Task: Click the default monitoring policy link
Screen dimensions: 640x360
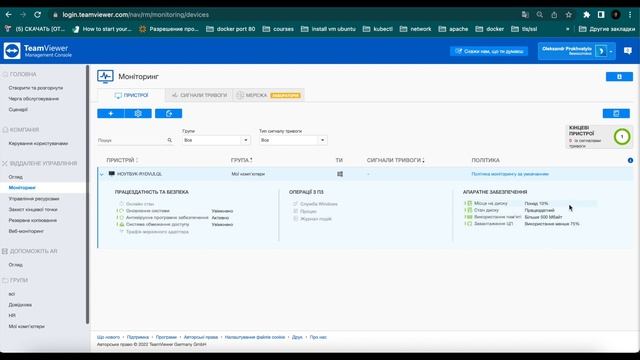Action: click(510, 174)
